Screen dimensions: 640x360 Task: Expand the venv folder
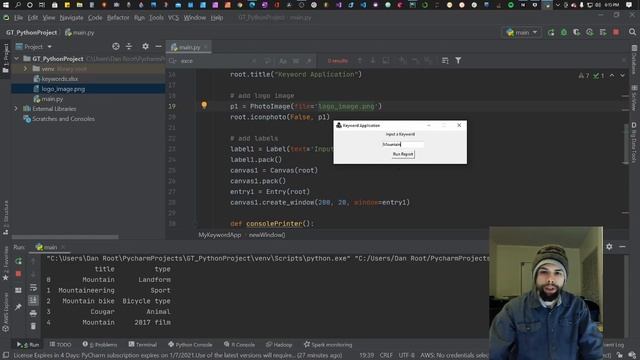pos(26,69)
